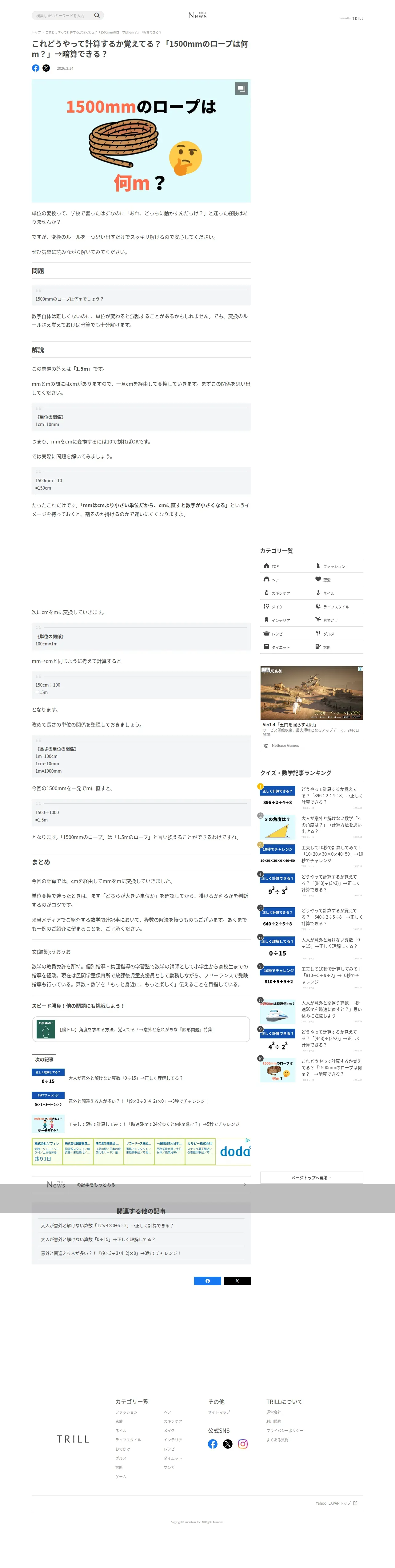Screen dimensions: 395x1568
Task: Expand News の記事をもっとみる chevron
Action: 245,1184
